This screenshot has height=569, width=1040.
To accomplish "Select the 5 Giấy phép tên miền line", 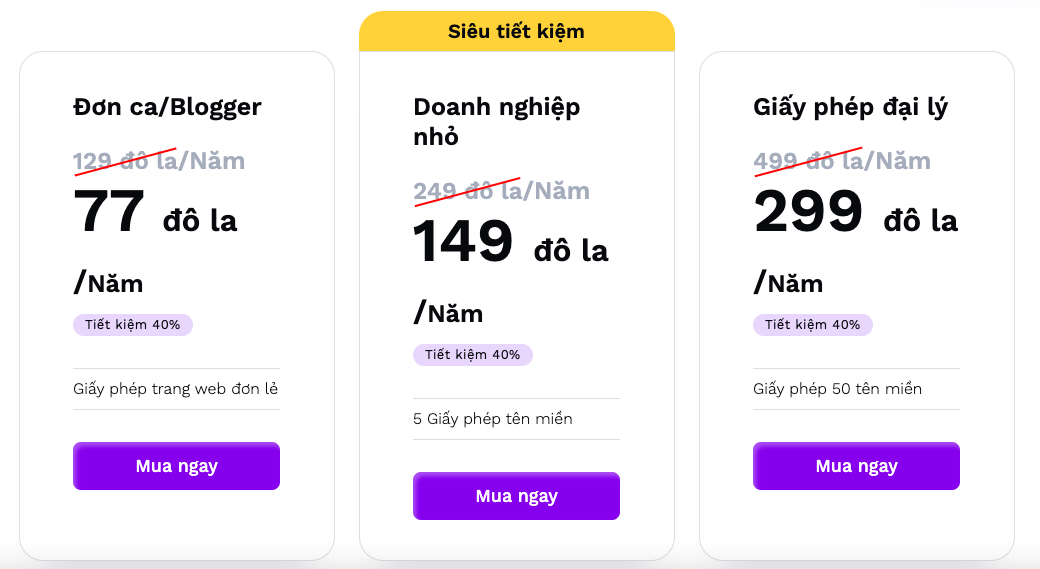I will (x=492, y=419).
